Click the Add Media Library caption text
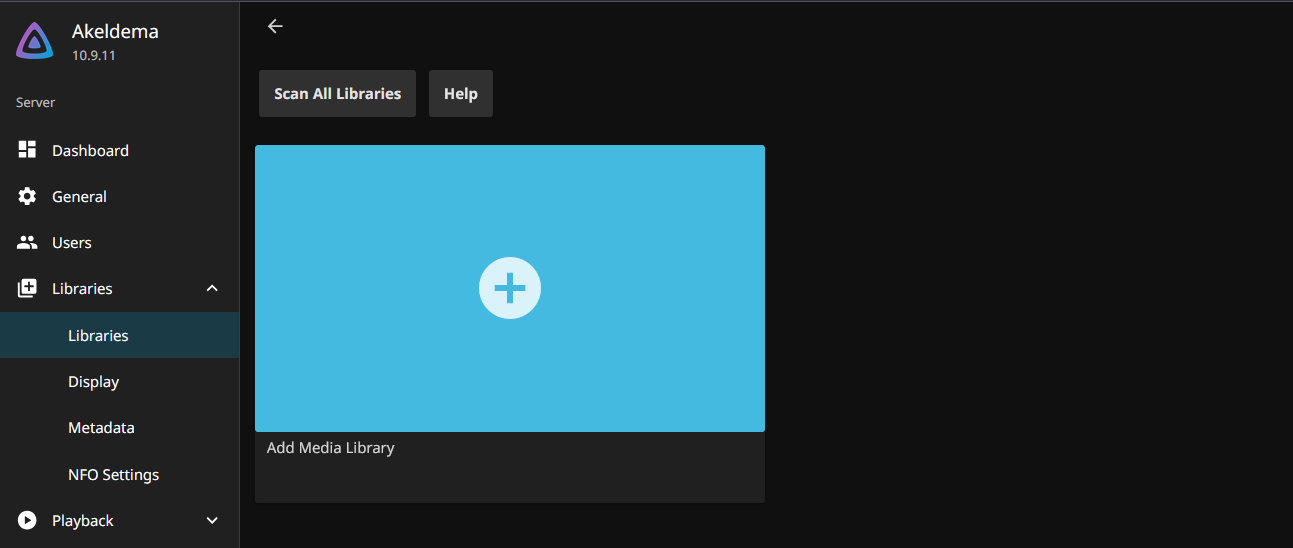 [330, 448]
